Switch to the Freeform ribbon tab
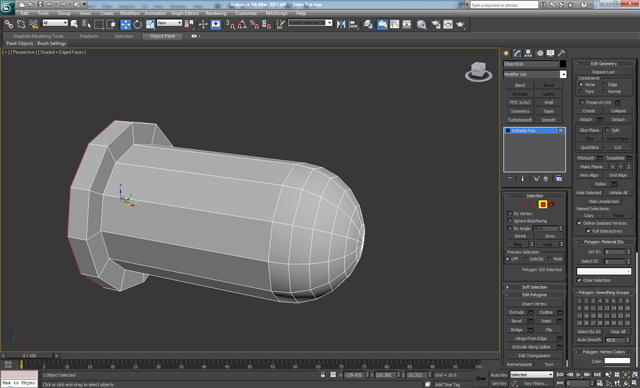This screenshot has height=388, width=640. pos(89,36)
